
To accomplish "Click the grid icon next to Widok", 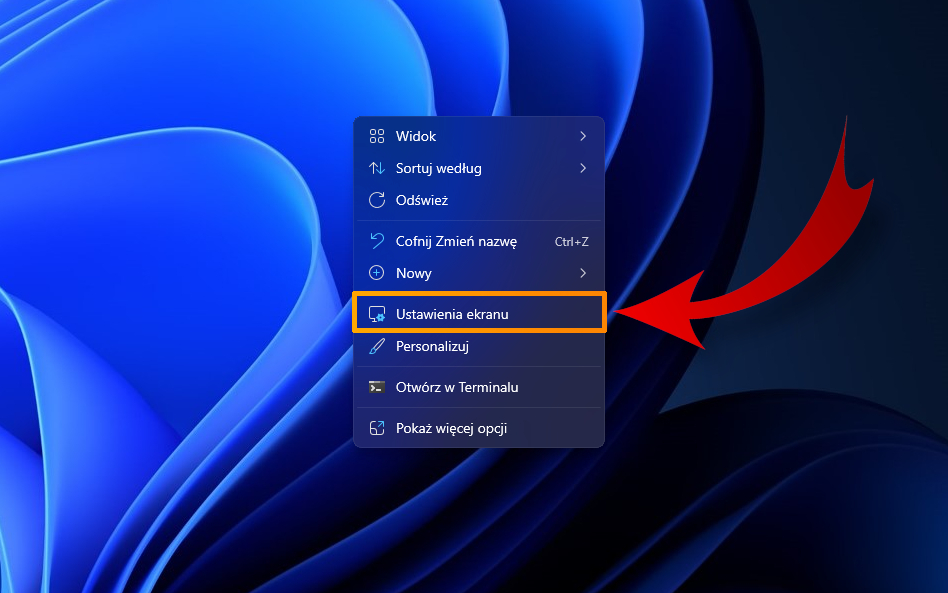I will click(x=378, y=136).
